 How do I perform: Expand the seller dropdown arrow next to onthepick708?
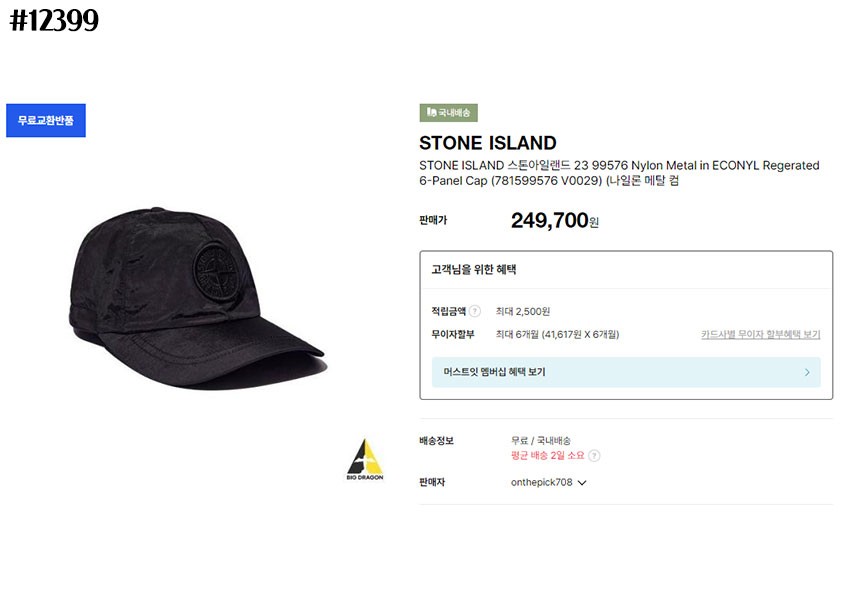click(x=582, y=483)
